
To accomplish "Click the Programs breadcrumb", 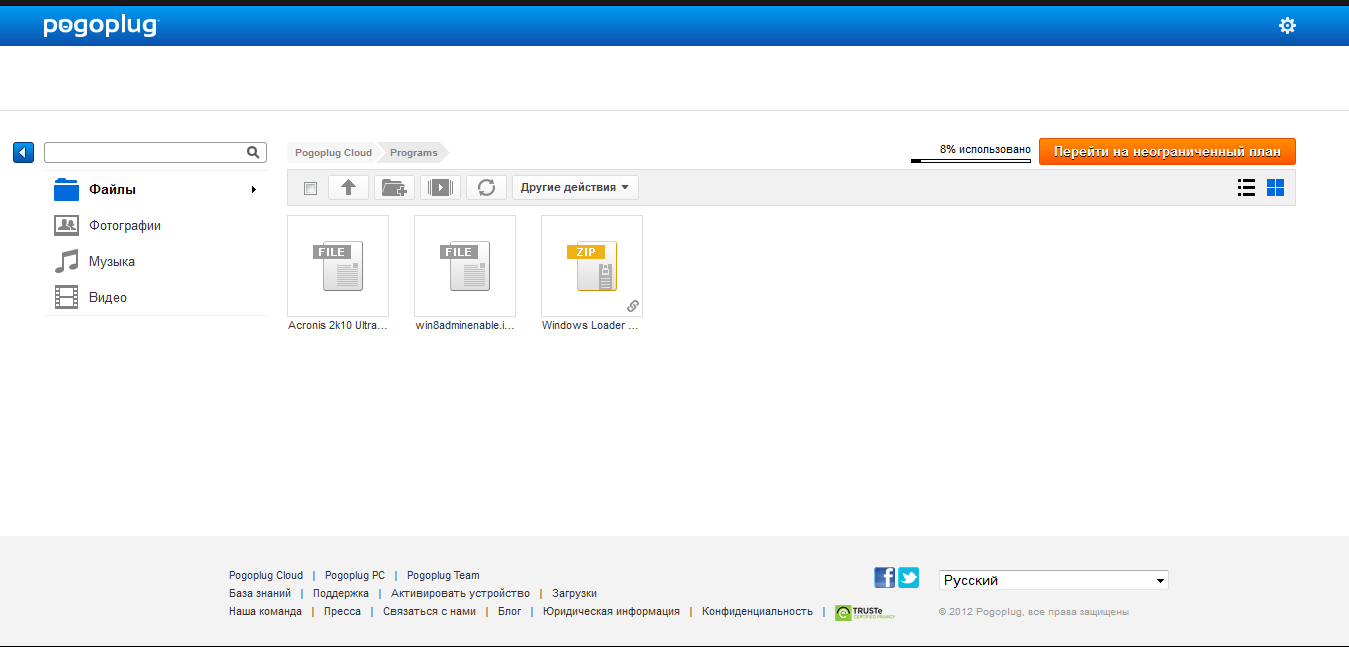I will click(414, 152).
